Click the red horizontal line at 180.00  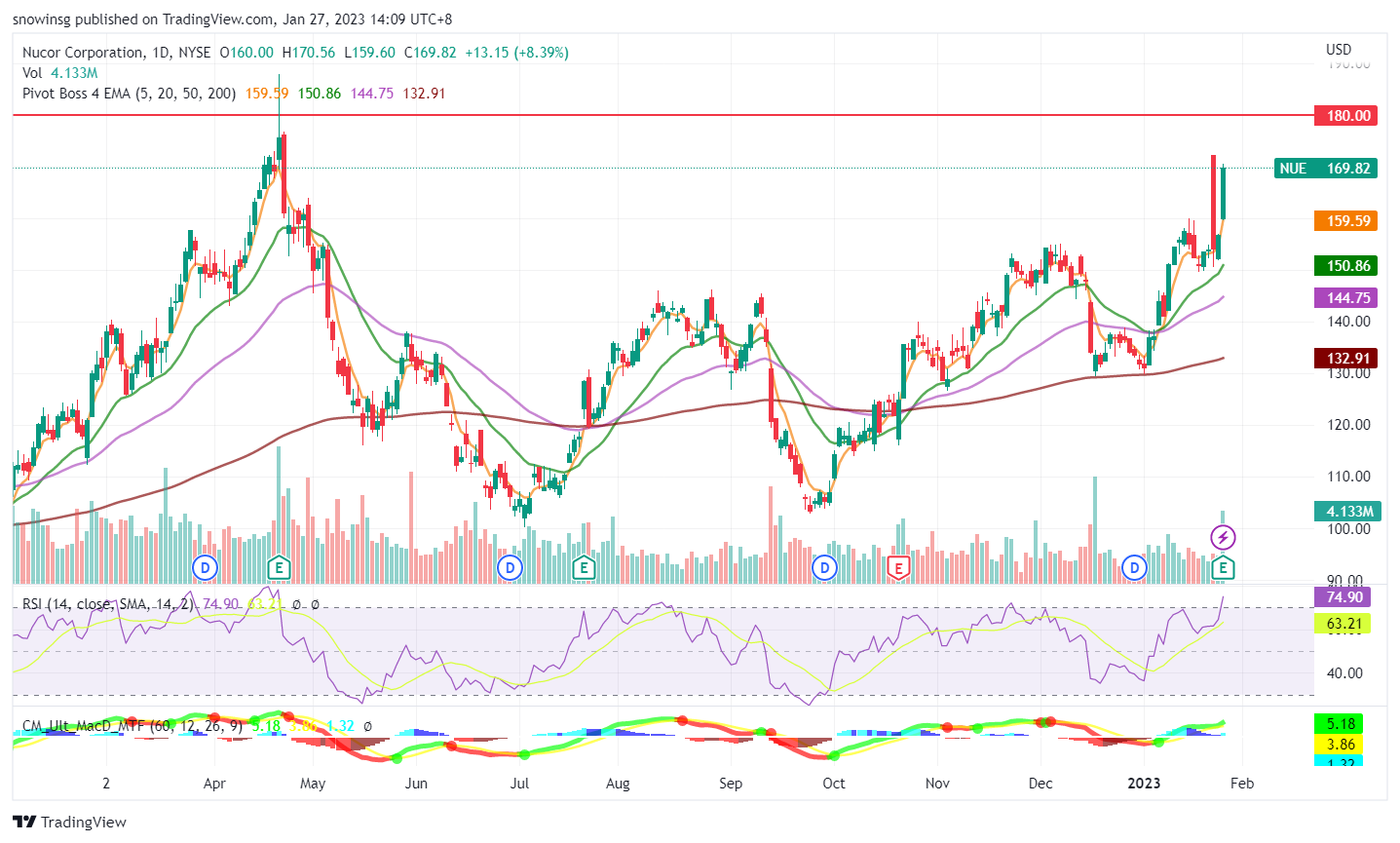662,115
